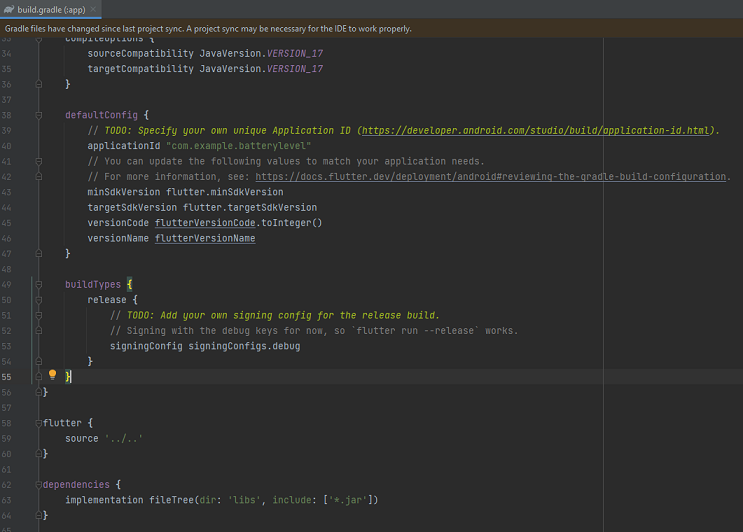Click the flutterVersionName reference on line 46
743x532 pixels.
tap(204, 239)
